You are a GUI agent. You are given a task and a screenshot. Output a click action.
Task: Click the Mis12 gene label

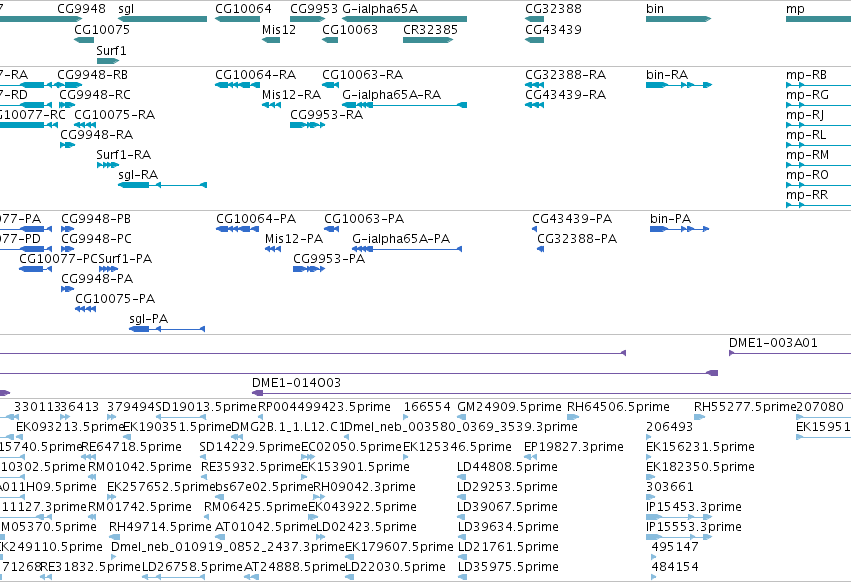(279, 29)
